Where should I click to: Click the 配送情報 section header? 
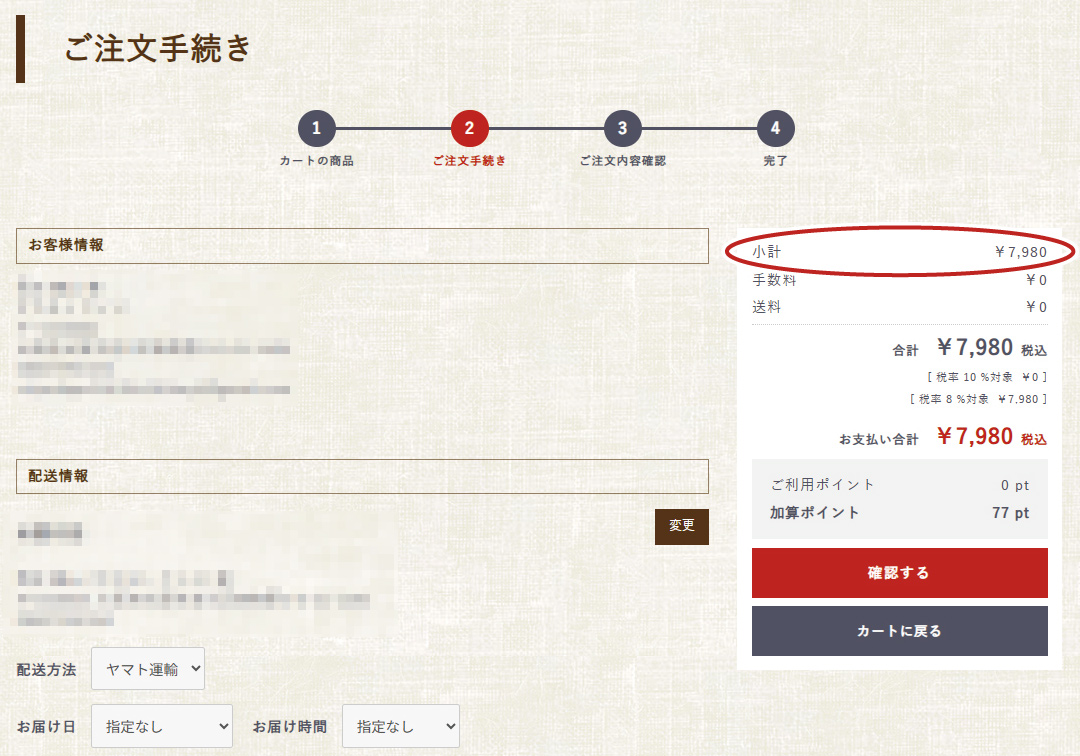pyautogui.click(x=362, y=477)
